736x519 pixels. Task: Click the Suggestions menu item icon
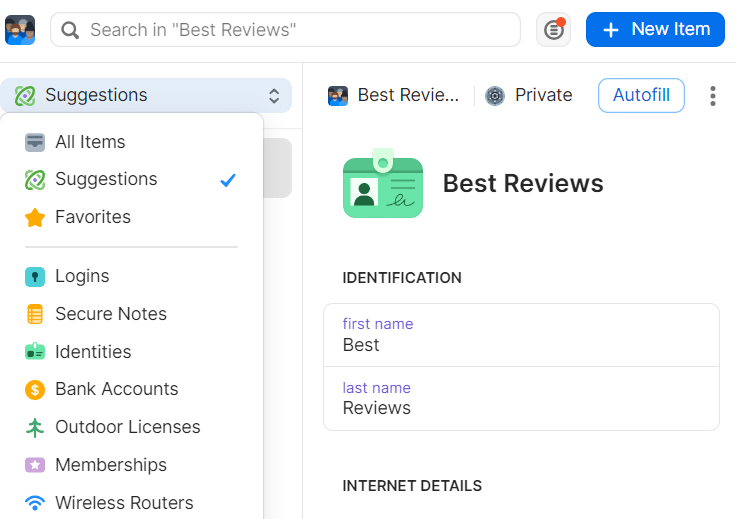[x=35, y=180]
